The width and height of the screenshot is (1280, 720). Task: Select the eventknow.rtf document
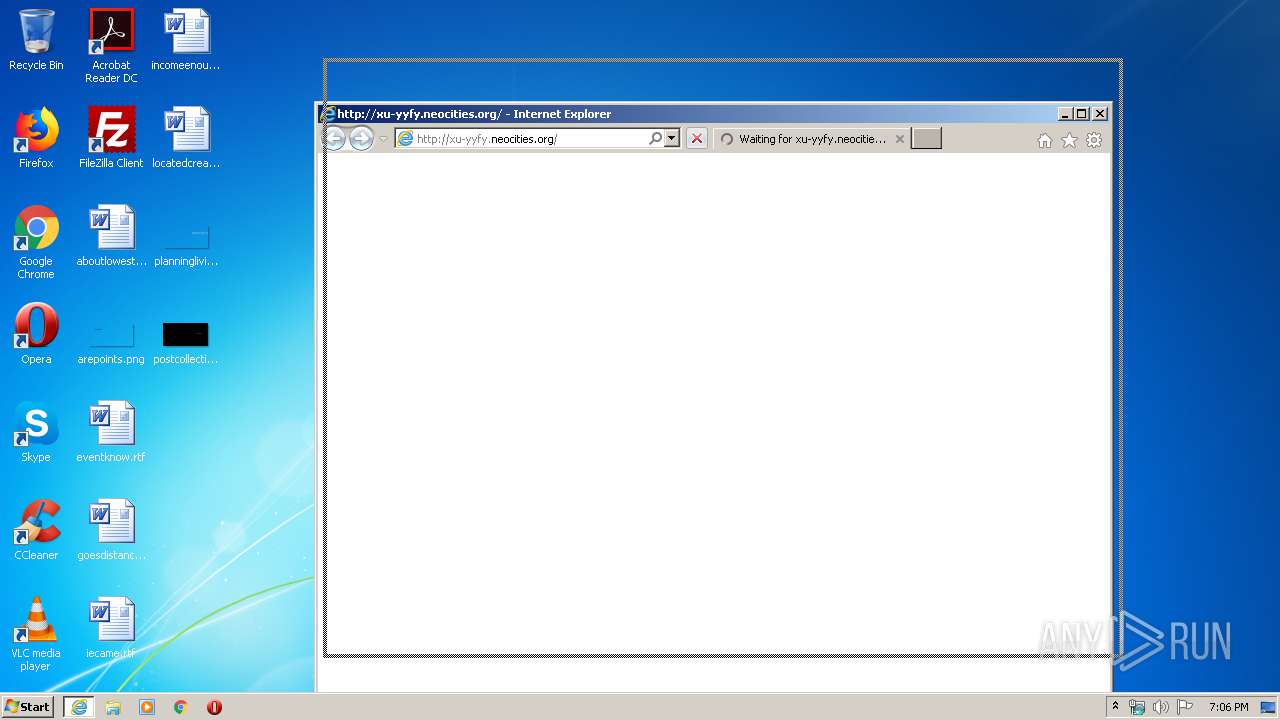click(x=111, y=432)
